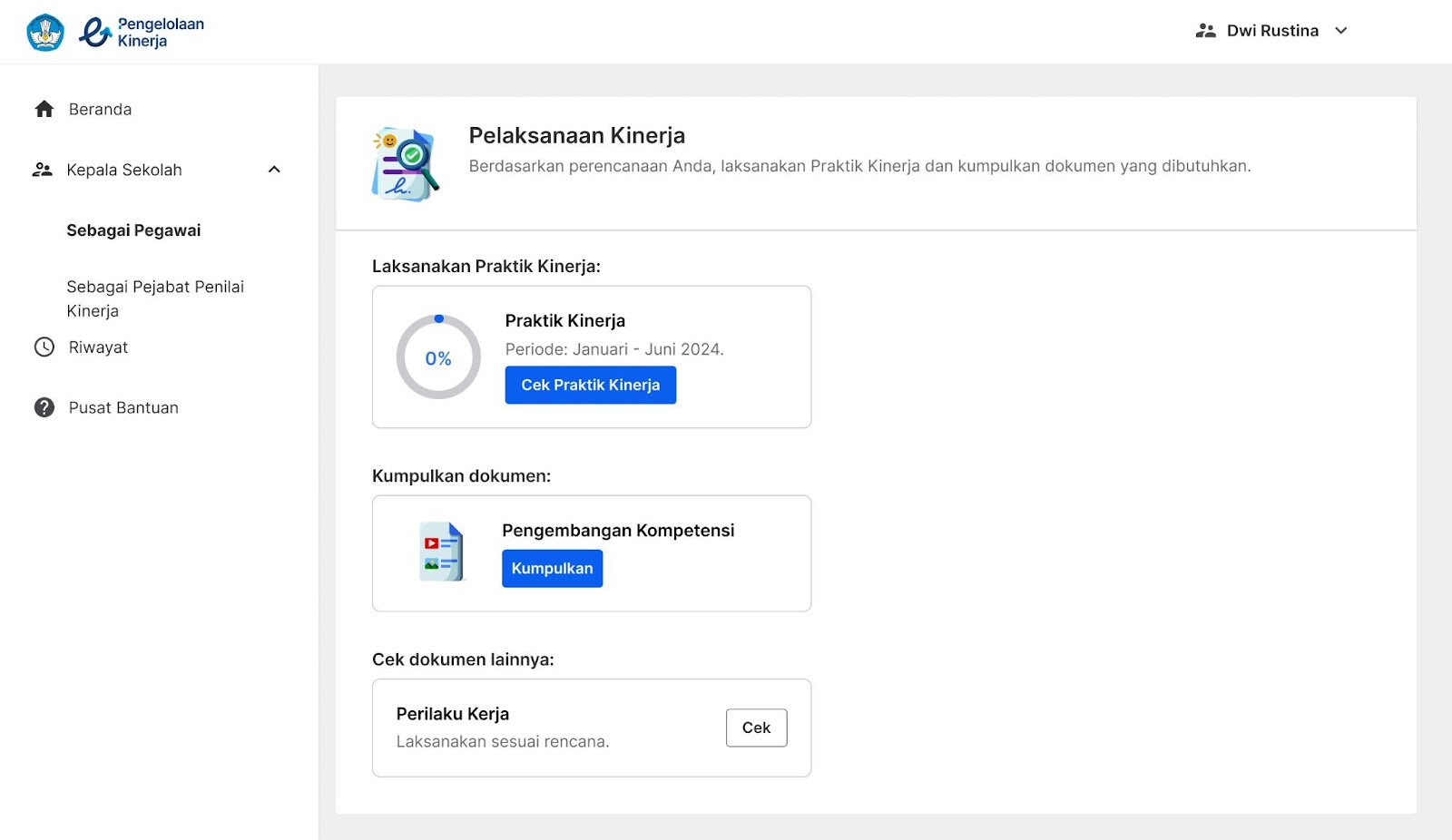Click the Kemendikbud emblem logo
This screenshot has width=1452, height=840.
point(45,33)
